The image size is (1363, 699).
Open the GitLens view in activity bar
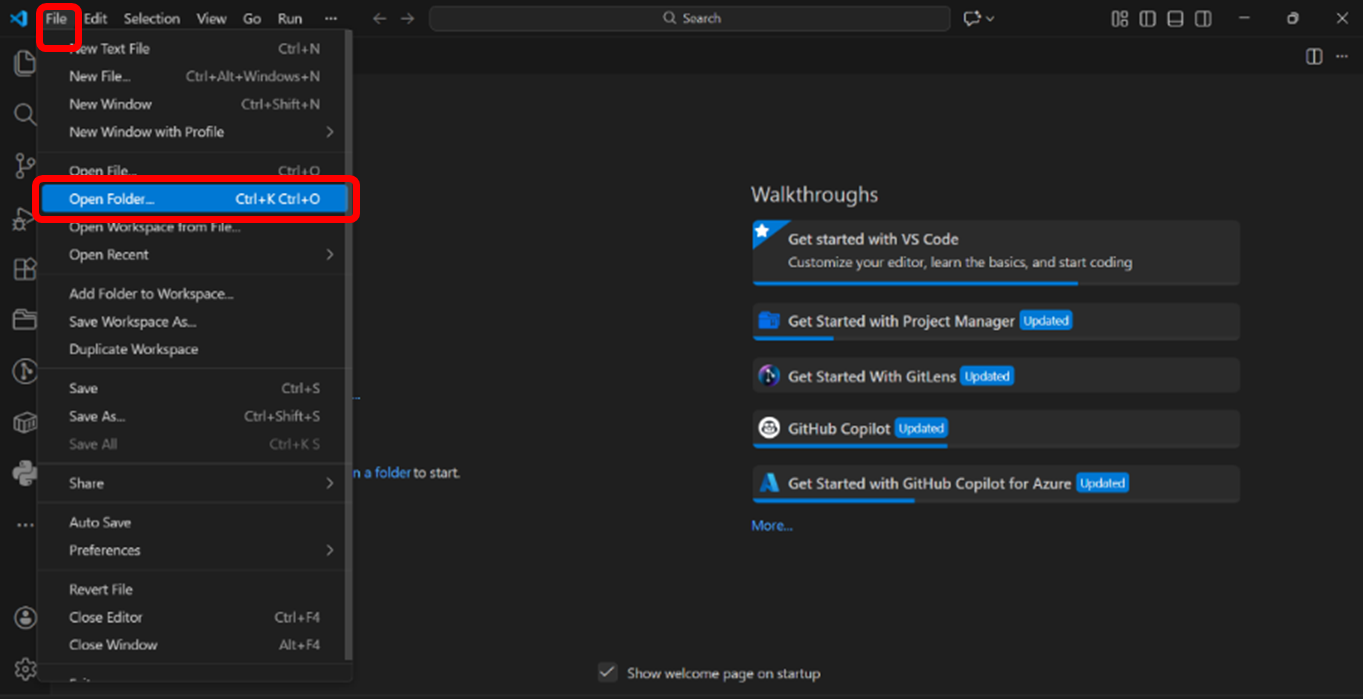pyautogui.click(x=24, y=371)
